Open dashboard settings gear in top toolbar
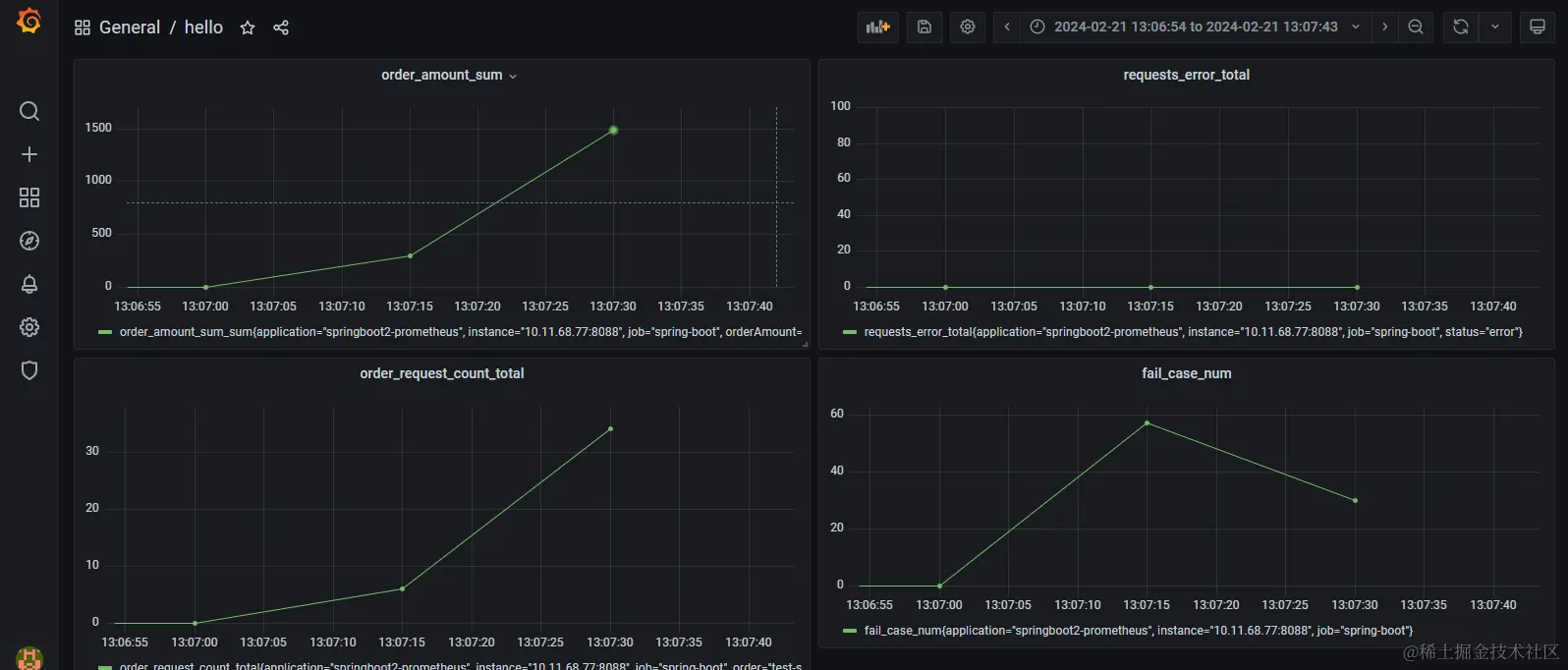Screen dimensions: 1568x670 pyautogui.click(x=968, y=28)
